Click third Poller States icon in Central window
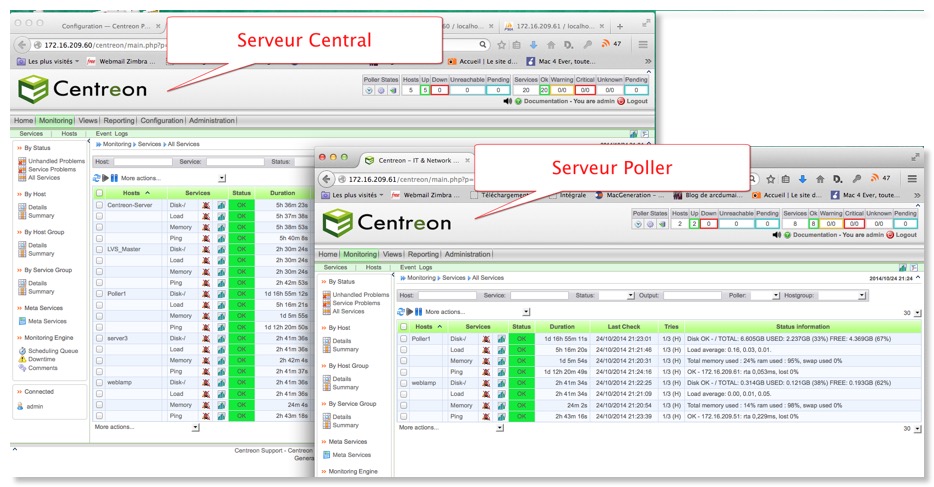934x487 pixels. [x=393, y=90]
